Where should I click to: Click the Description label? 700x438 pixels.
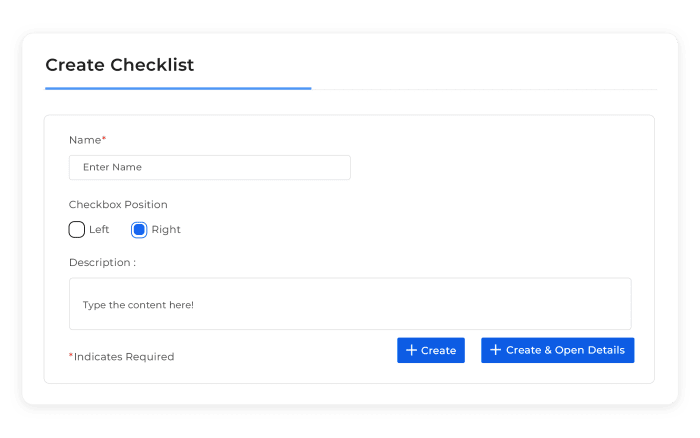coord(102,263)
